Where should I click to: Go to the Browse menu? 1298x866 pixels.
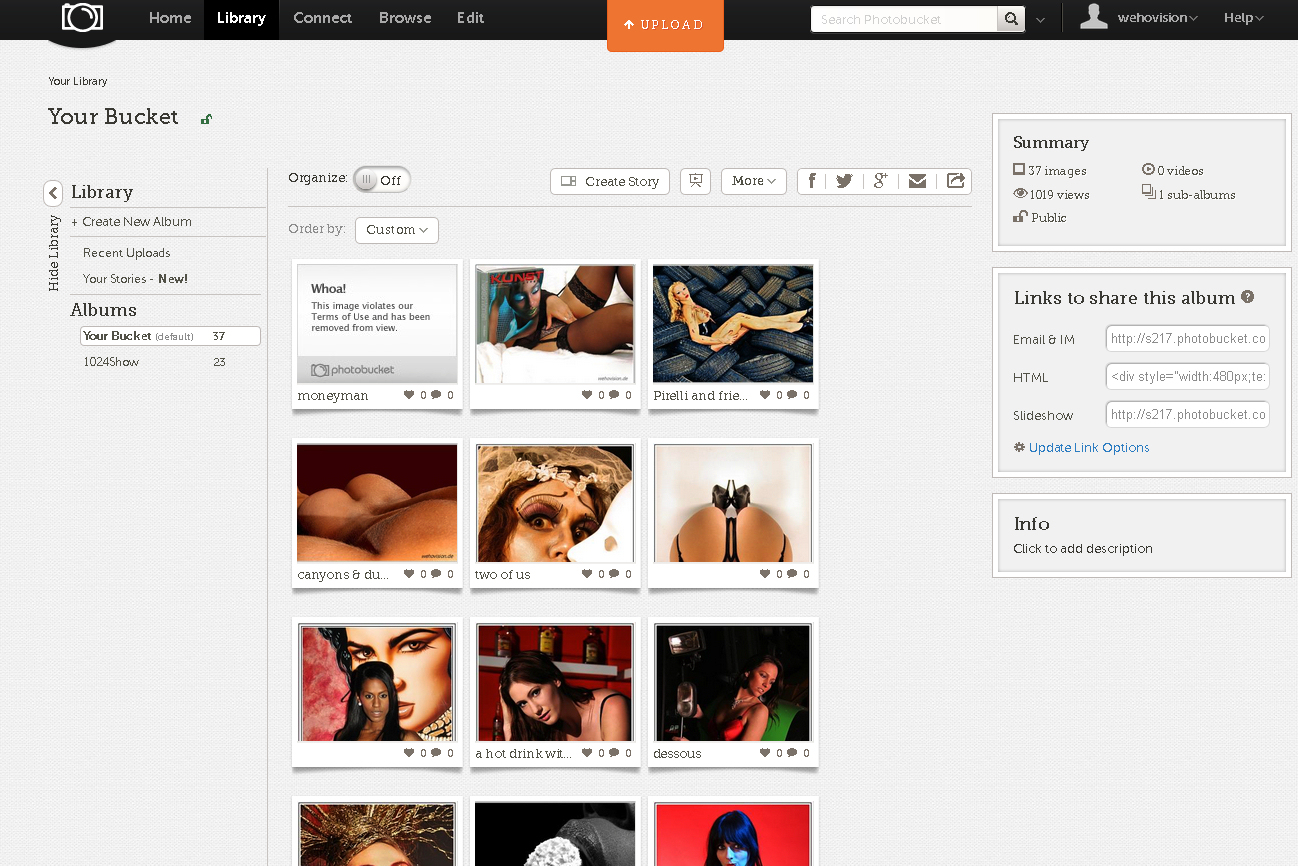tap(405, 18)
